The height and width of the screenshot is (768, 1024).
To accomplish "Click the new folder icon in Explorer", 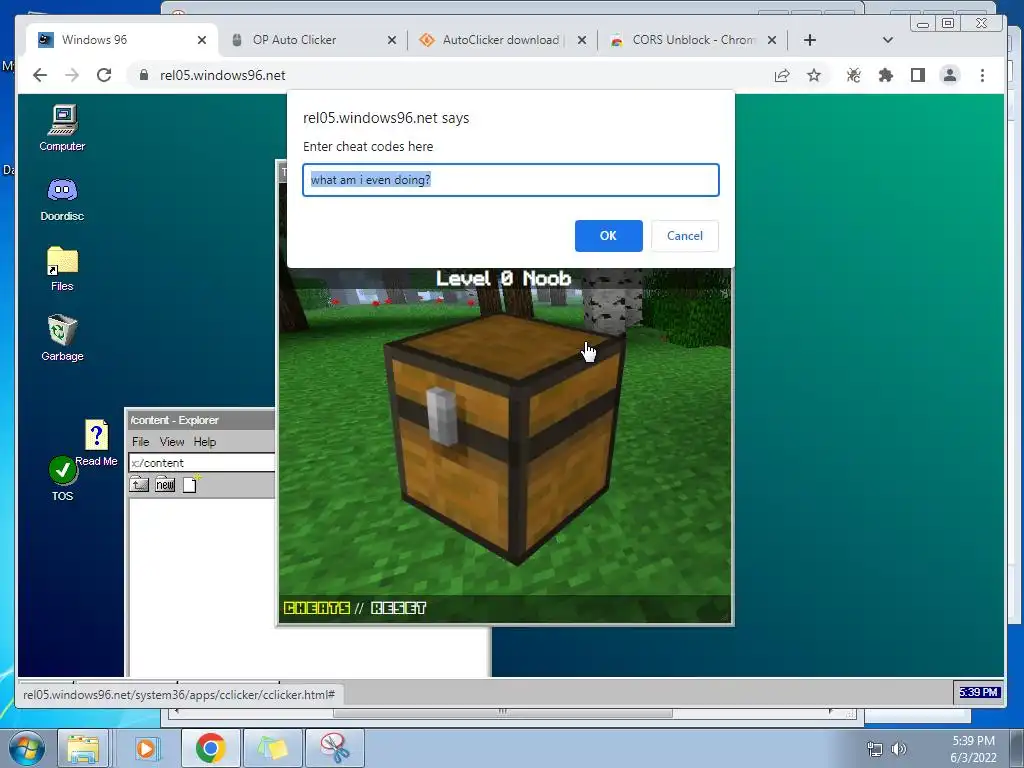I will pos(165,485).
